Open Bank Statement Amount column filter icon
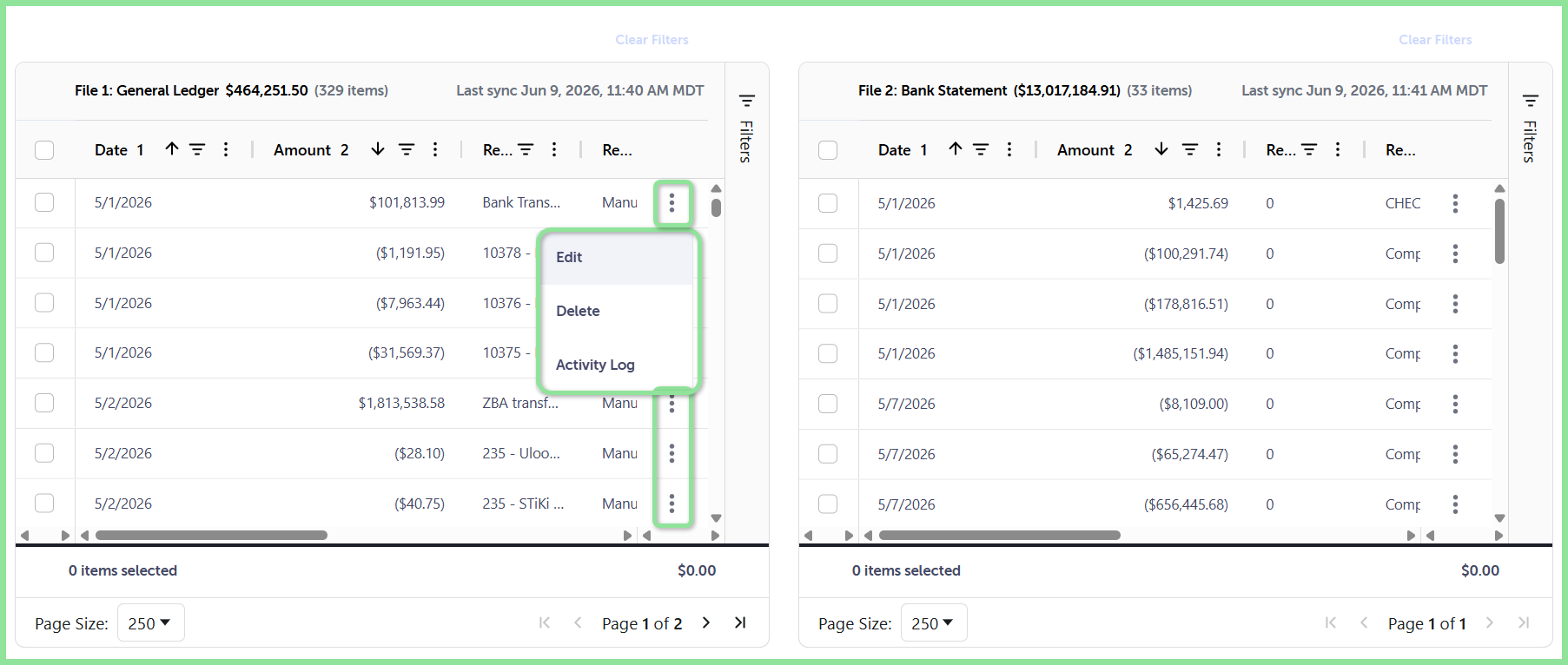1568x665 pixels. click(1190, 149)
